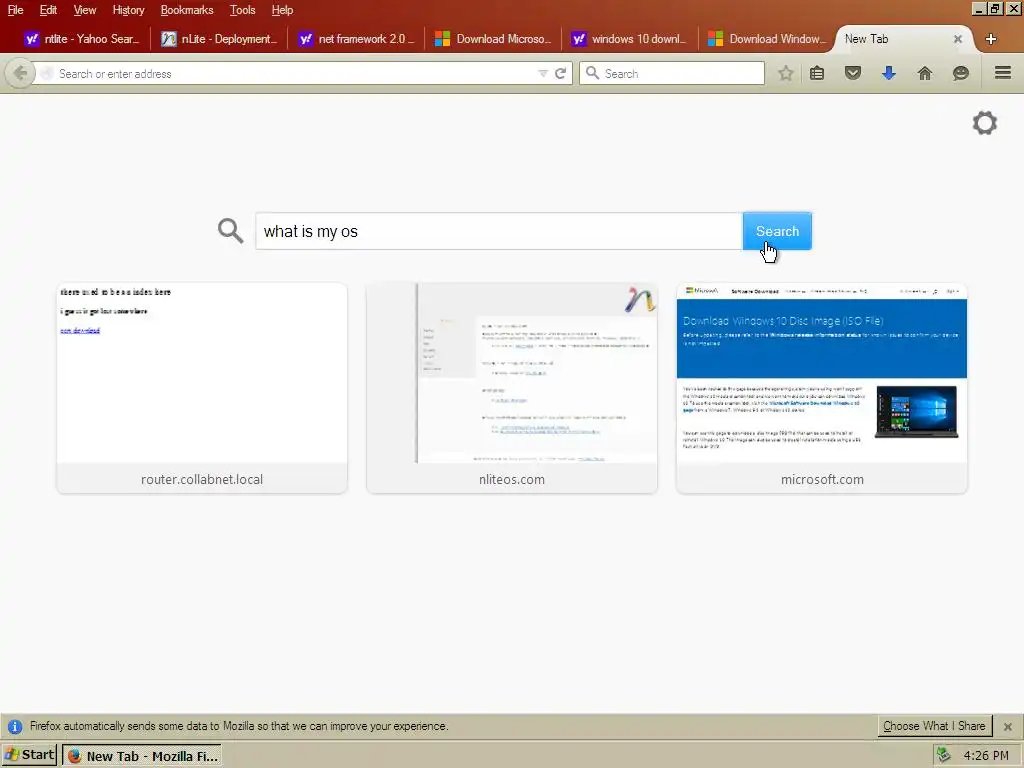Open the hamburger menu
The height and width of the screenshot is (768, 1024).
click(1002, 72)
